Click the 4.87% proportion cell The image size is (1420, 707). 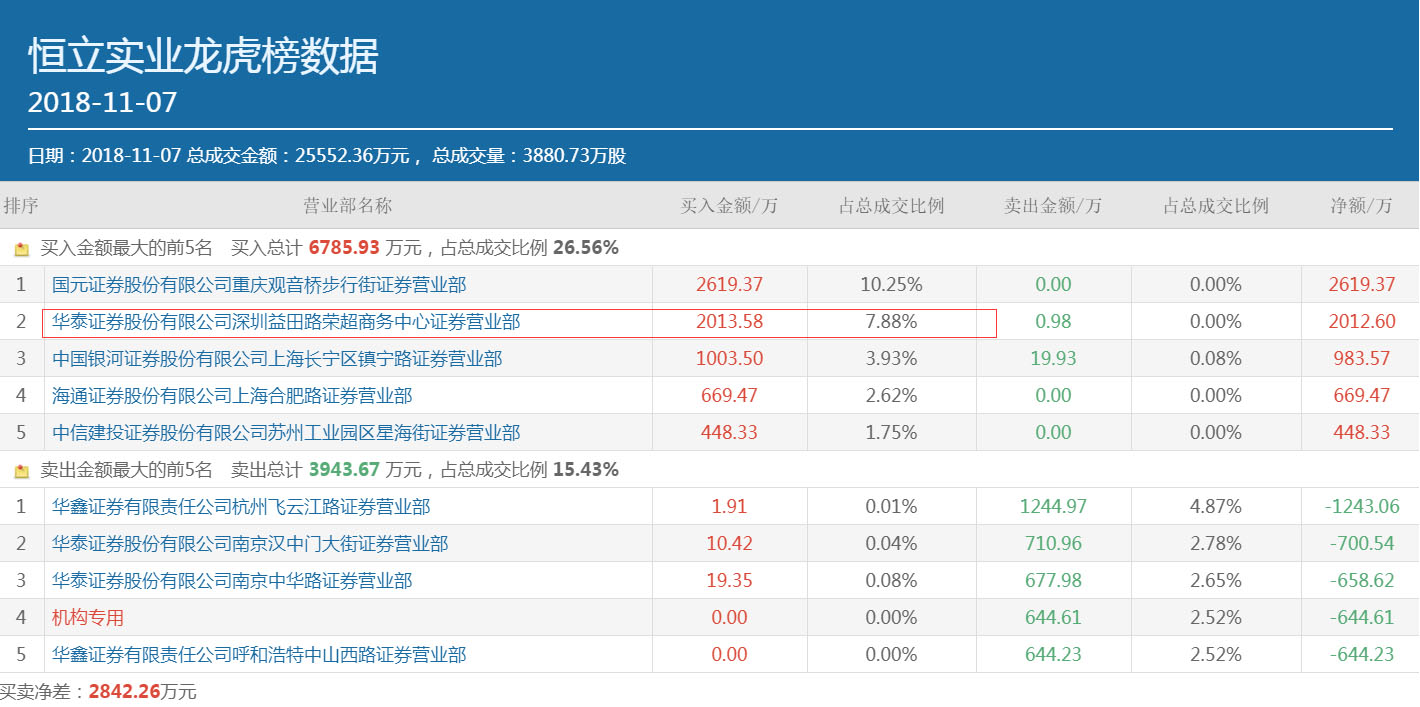coord(1215,507)
